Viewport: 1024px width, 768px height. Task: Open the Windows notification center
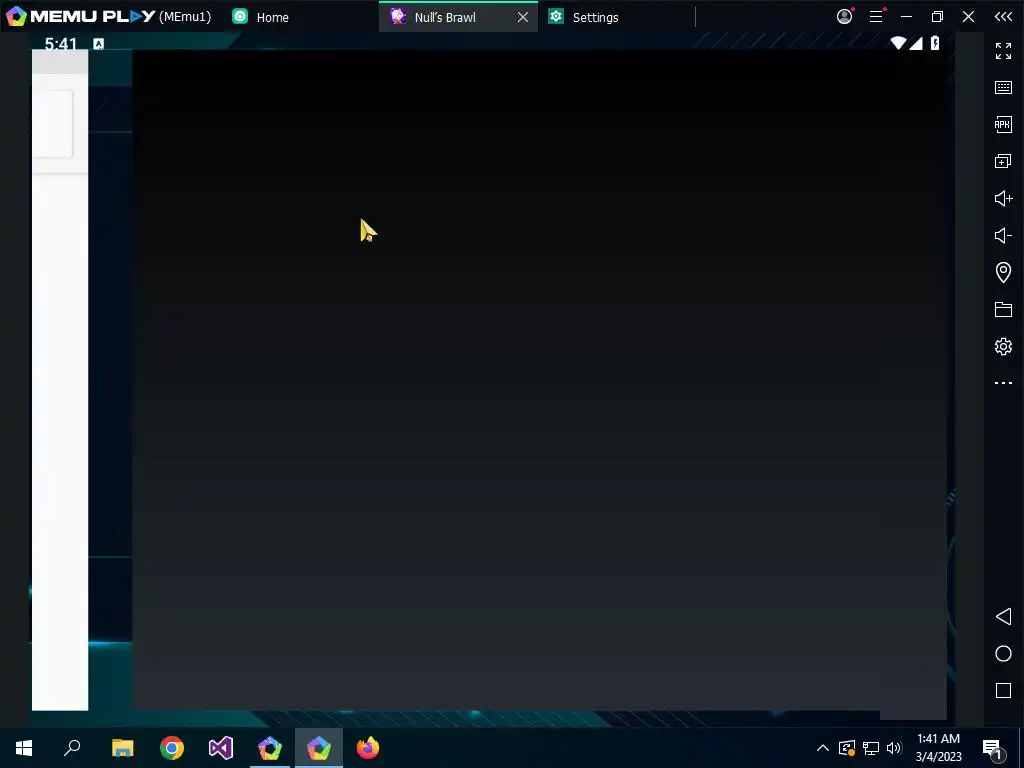pyautogui.click(x=993, y=749)
